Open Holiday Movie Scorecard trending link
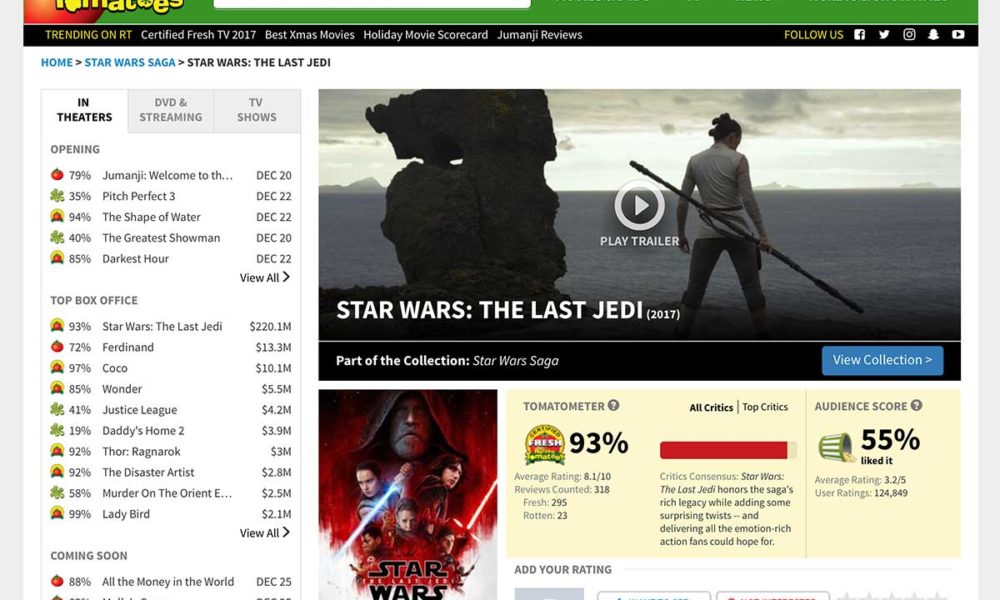This screenshot has height=600, width=1000. (425, 34)
